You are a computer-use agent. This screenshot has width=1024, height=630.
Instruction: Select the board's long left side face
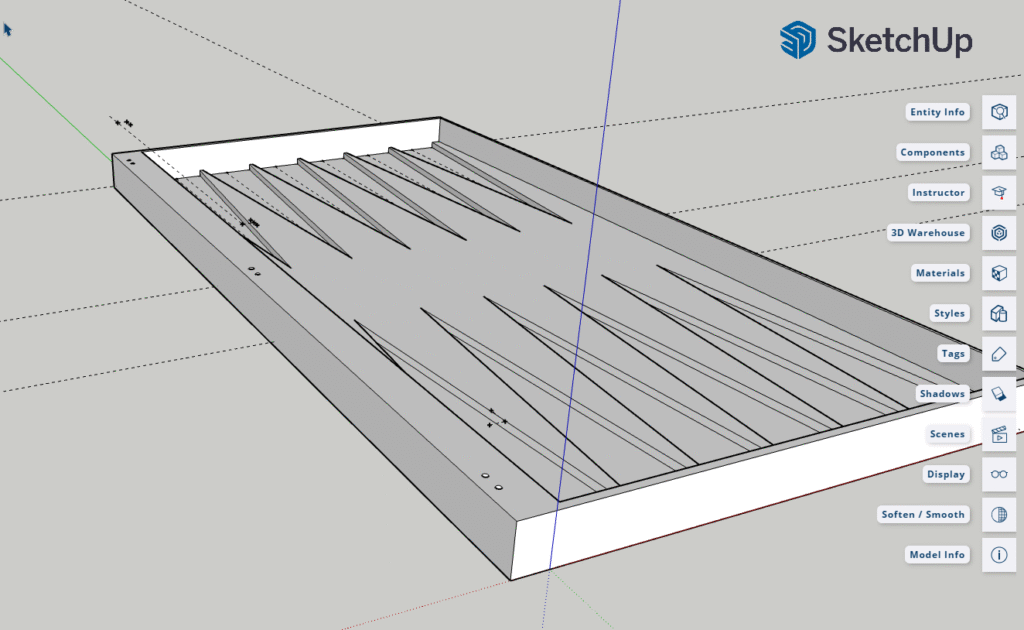[300, 370]
